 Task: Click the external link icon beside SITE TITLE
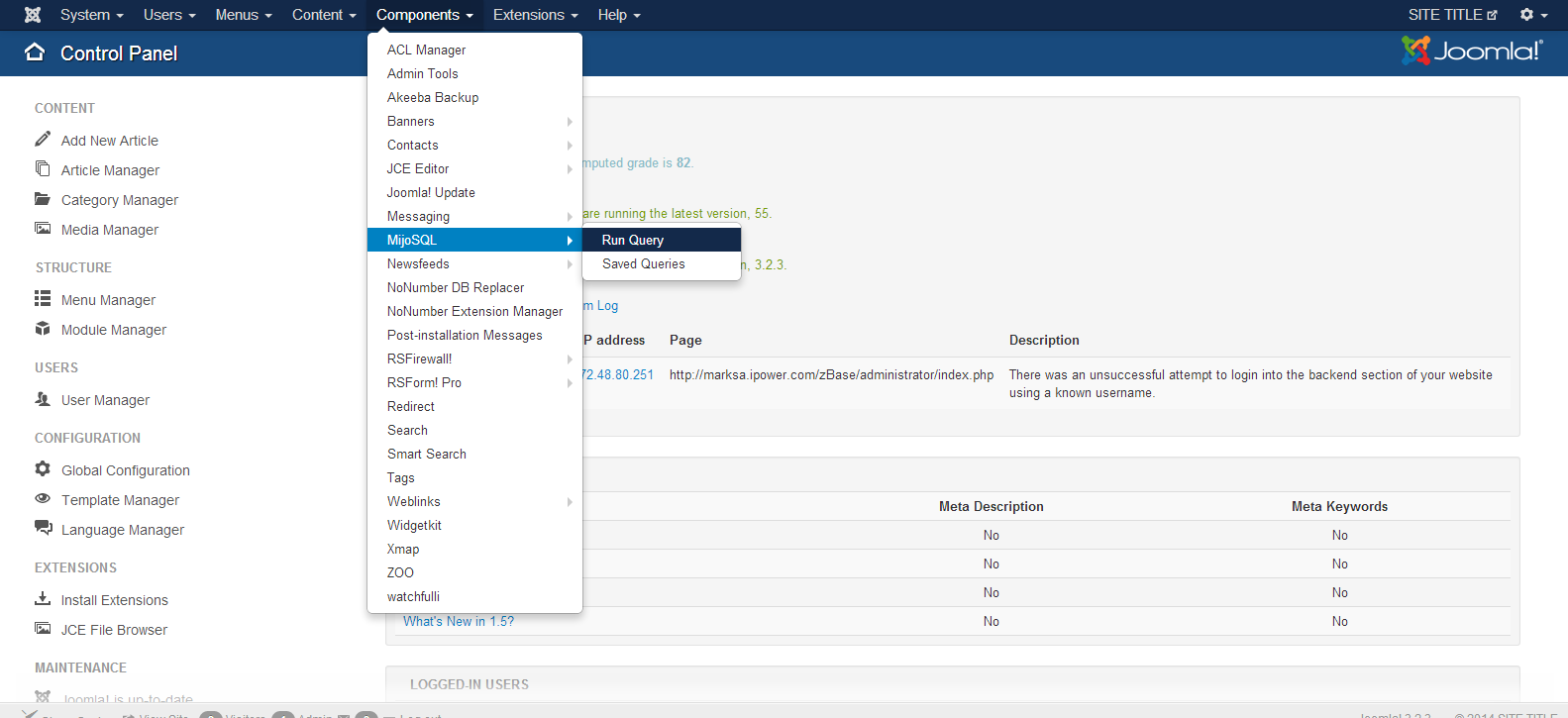point(1492,15)
